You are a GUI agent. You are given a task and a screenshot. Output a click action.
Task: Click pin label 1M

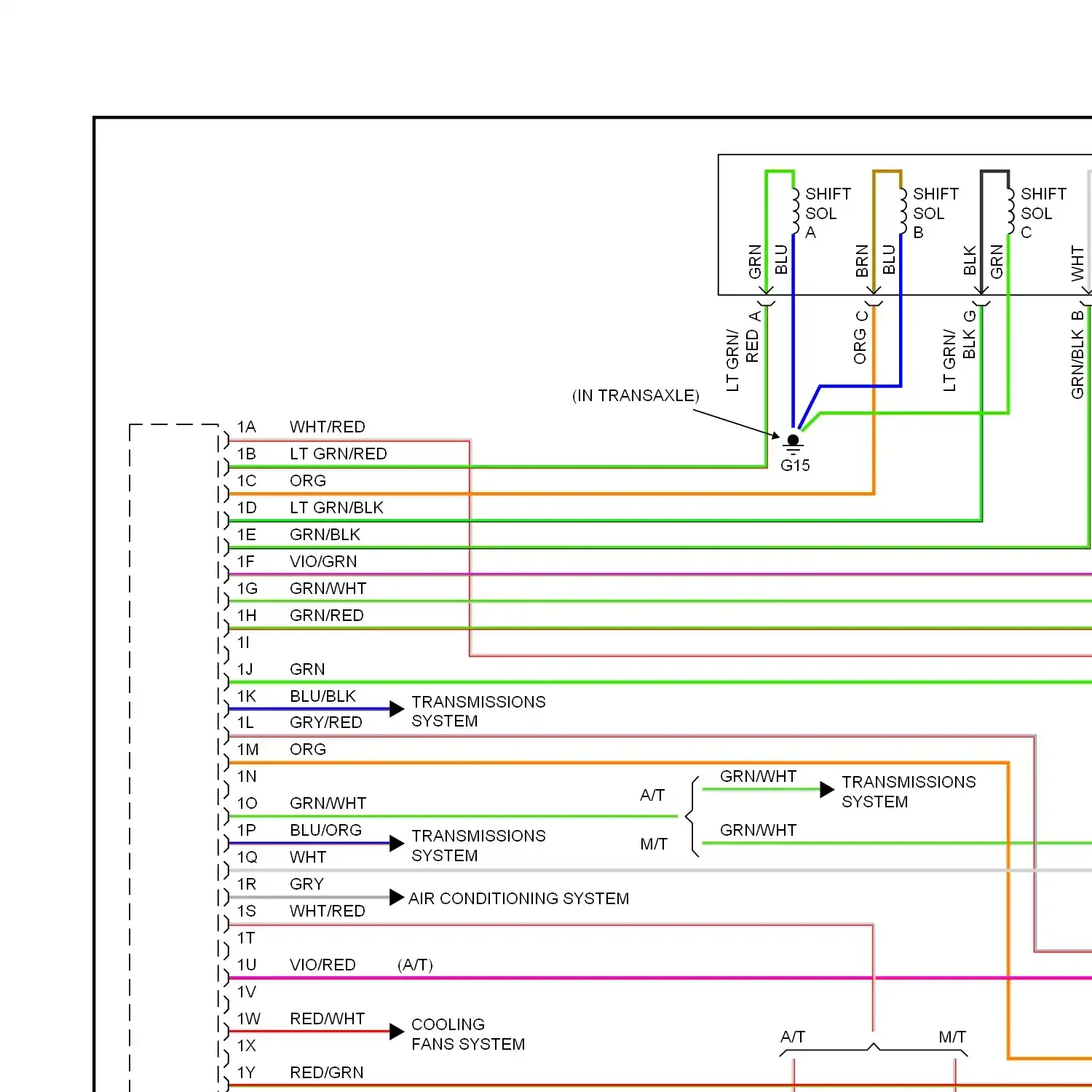[248, 750]
